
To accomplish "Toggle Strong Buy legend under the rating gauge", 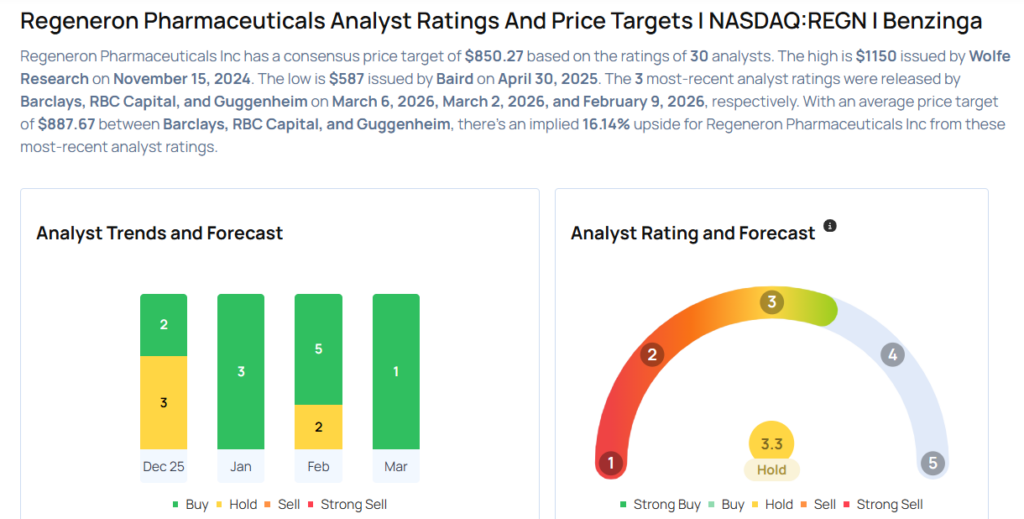I will (660, 505).
